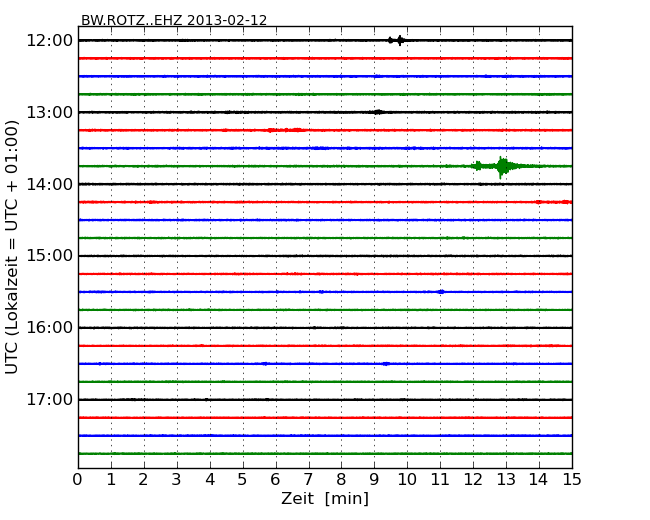650x520 pixels.
Task: Click x-axis tick label 14
Action: pos(538,480)
